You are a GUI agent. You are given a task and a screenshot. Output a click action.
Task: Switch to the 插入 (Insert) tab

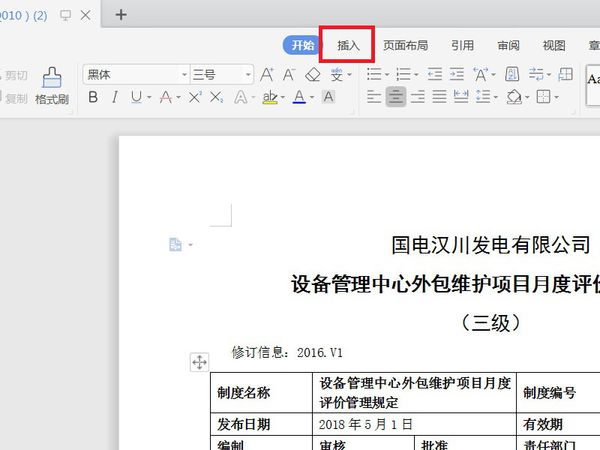tap(348, 46)
